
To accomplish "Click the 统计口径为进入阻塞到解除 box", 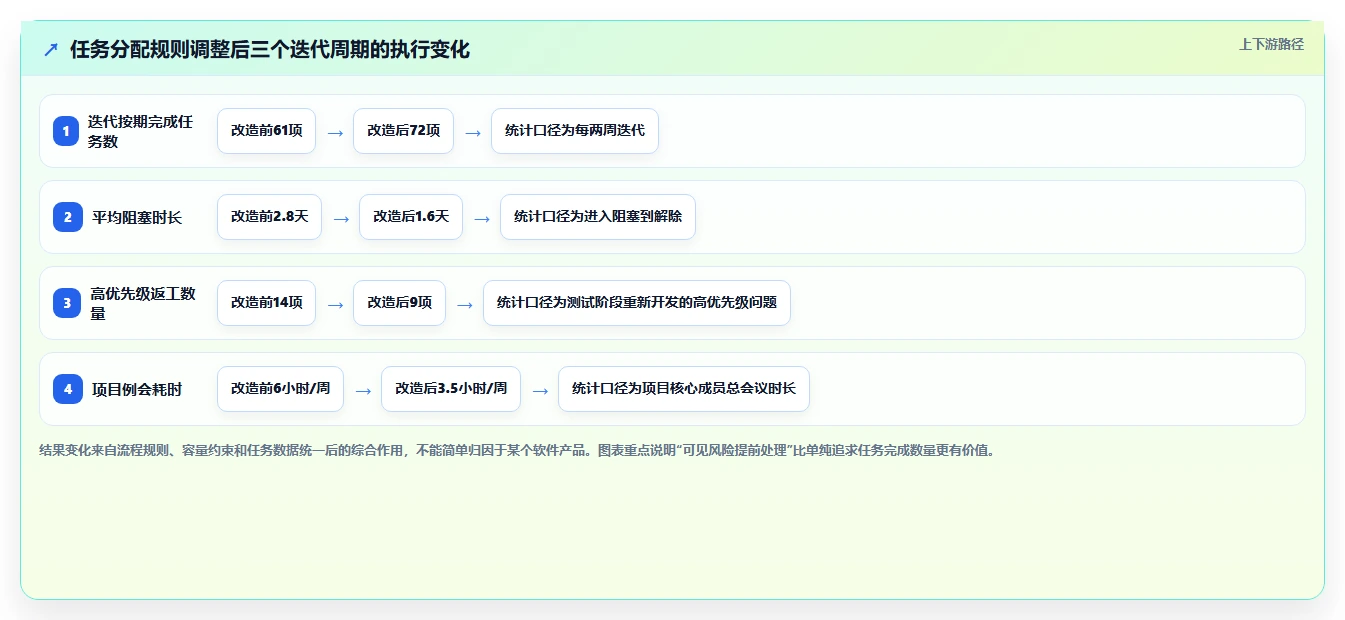I will [598, 217].
